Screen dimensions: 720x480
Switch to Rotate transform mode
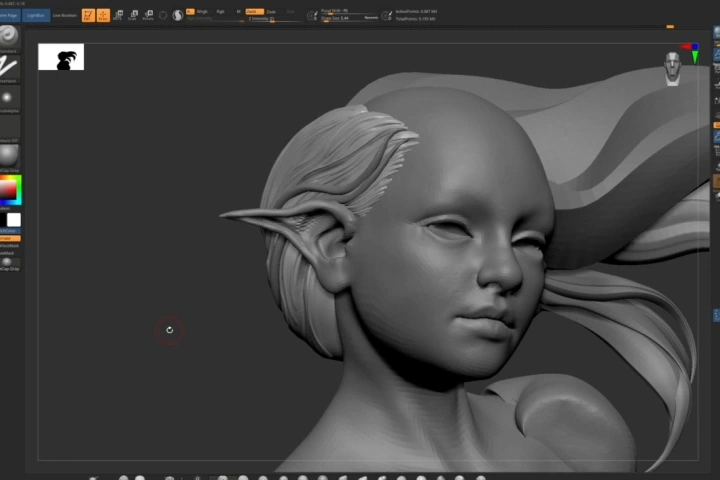pos(148,15)
